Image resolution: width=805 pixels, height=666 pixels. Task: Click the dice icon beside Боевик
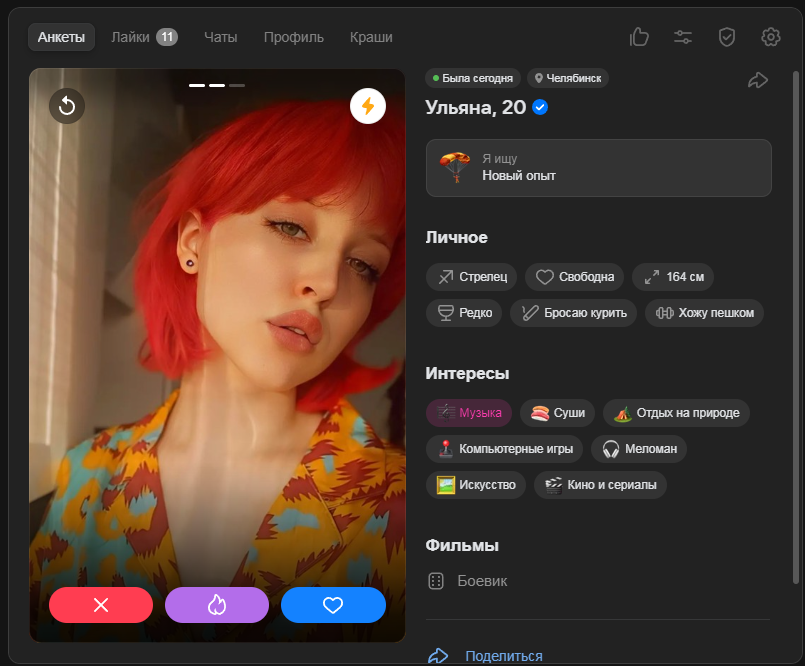436,581
